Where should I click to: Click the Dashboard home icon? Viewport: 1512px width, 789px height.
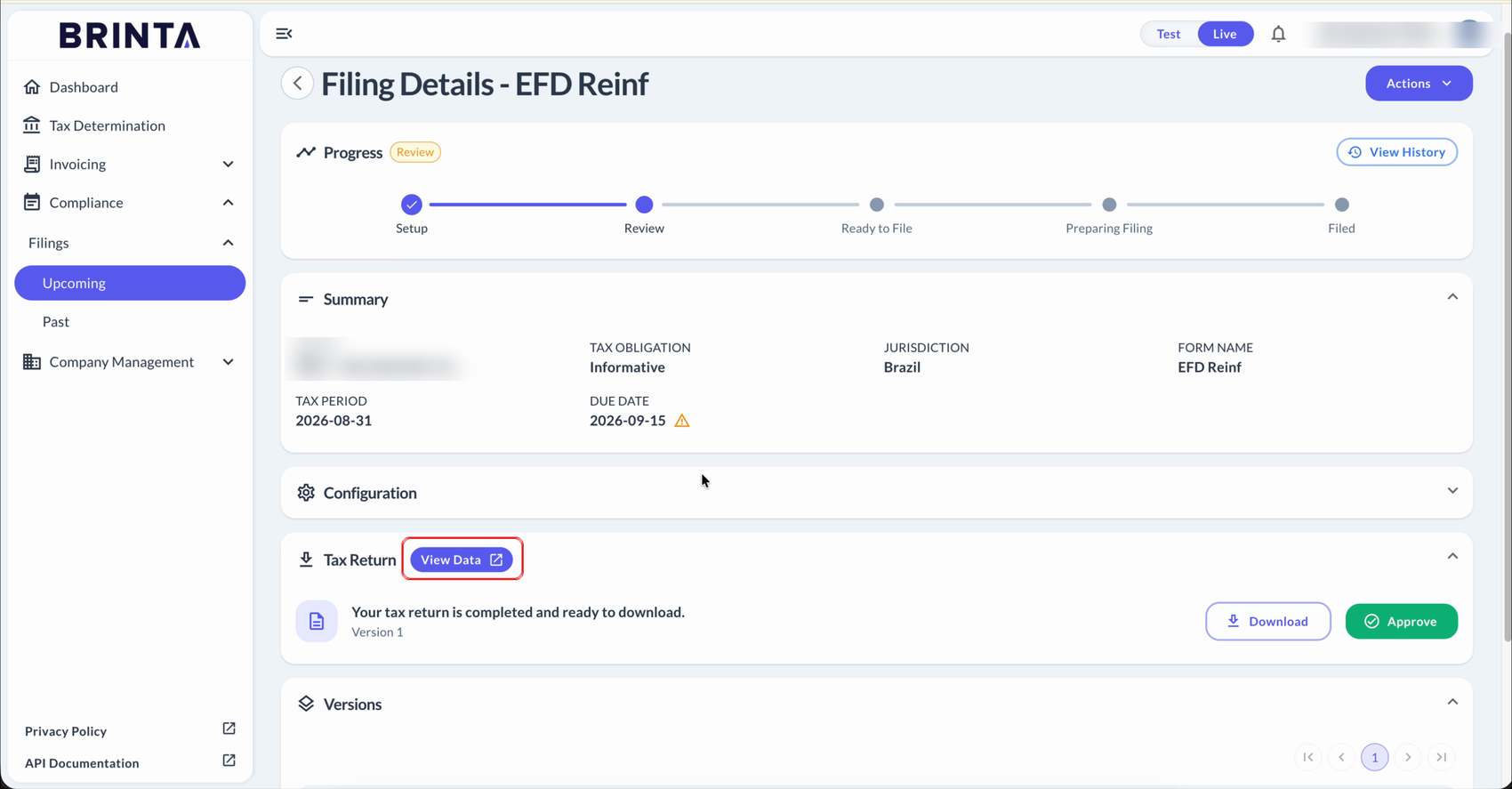pos(32,87)
